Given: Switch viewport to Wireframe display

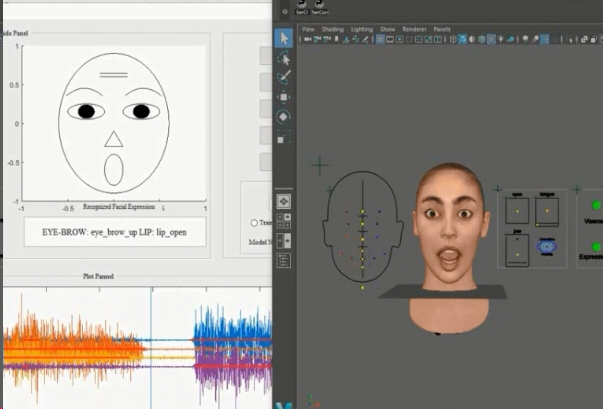Looking at the screenshot, I should tap(453, 39).
